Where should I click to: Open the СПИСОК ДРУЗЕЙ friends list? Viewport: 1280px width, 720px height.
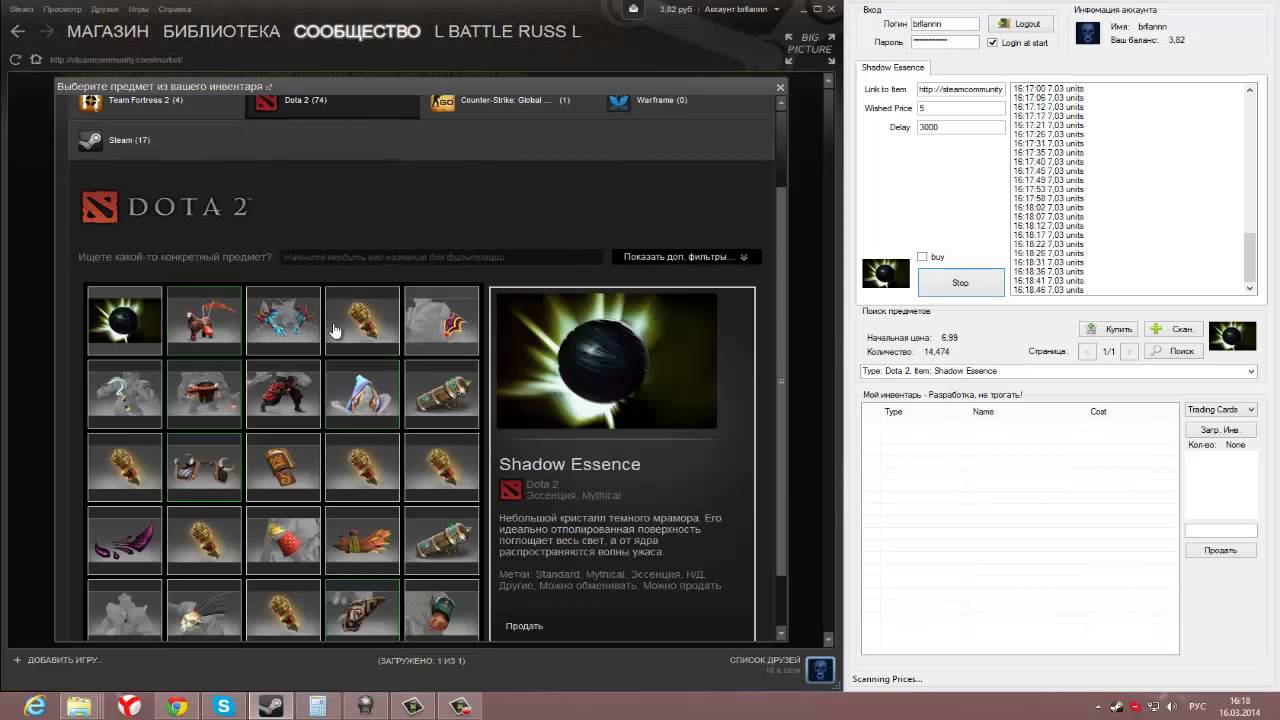[x=767, y=660]
